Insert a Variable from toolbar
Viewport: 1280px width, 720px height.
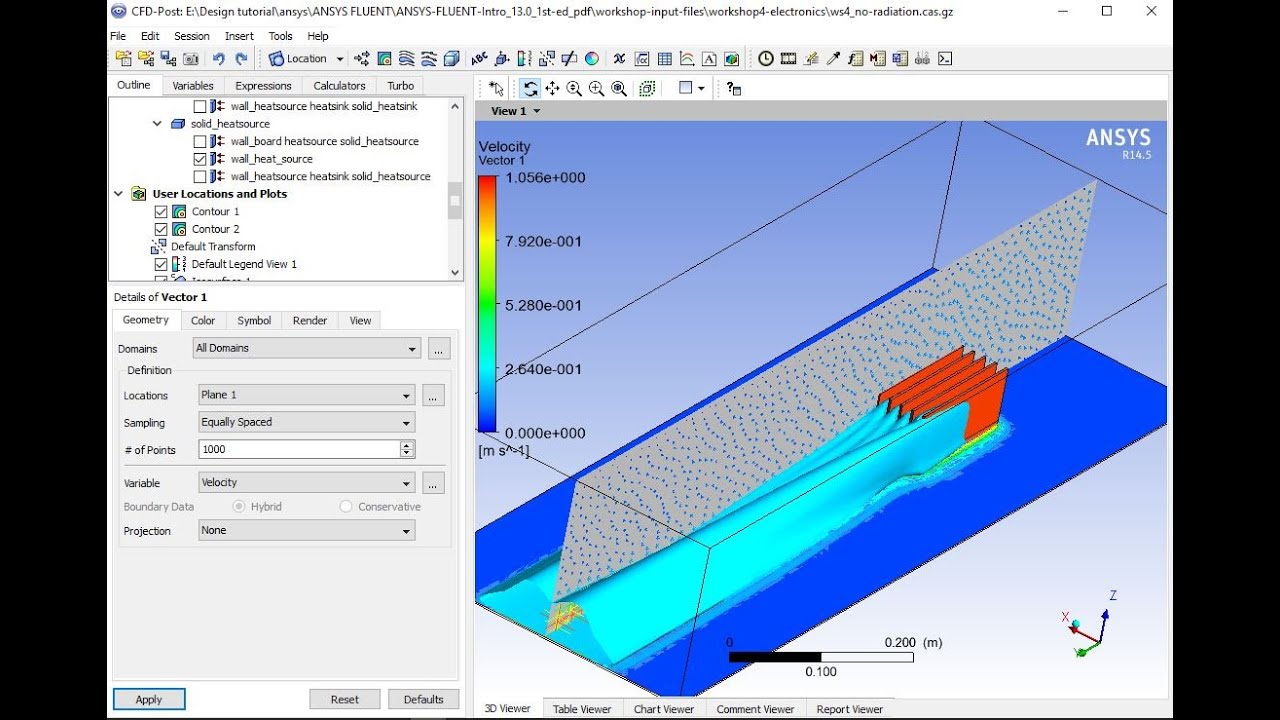(x=618, y=59)
